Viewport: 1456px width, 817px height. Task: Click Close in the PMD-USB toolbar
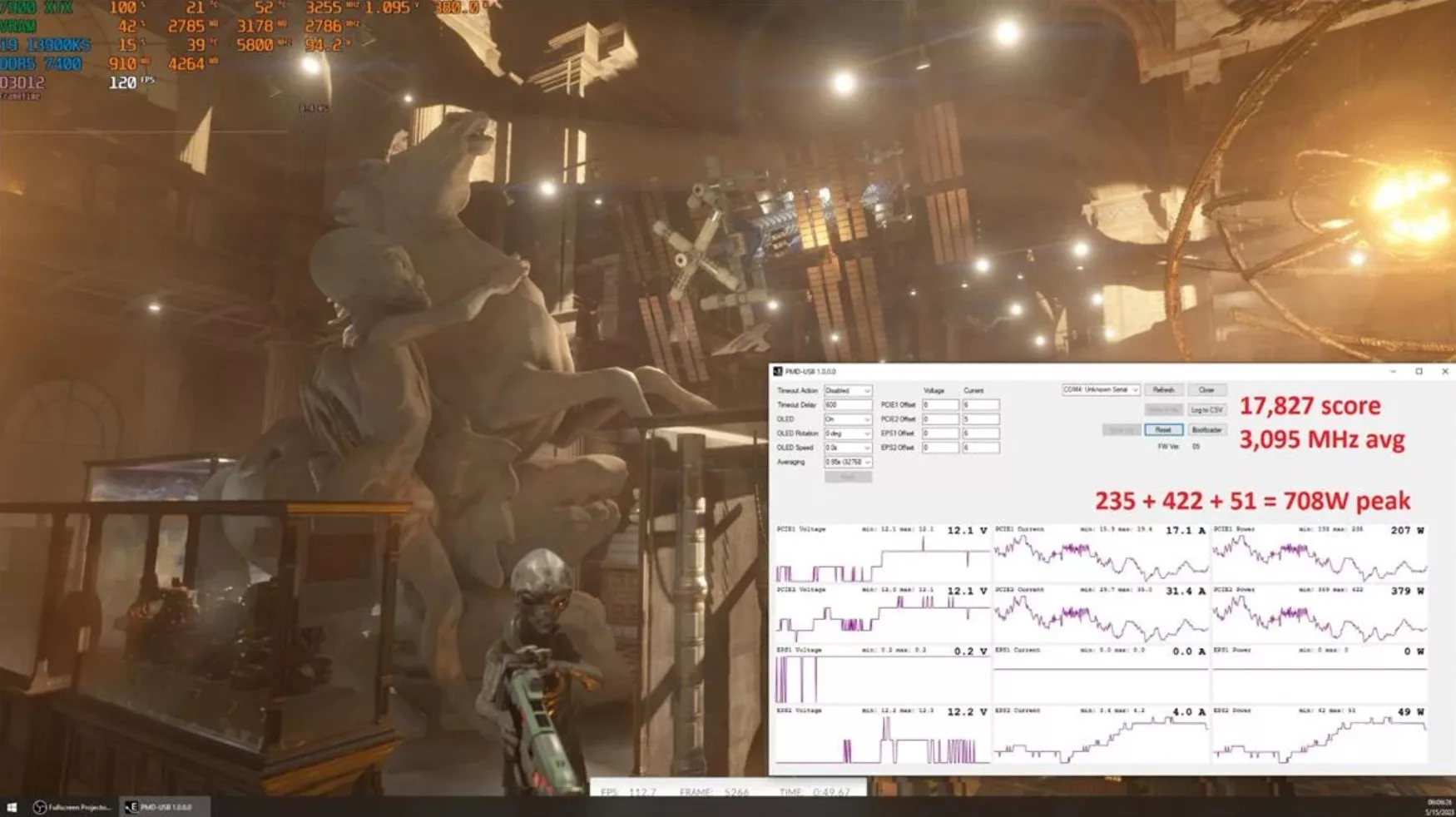1206,390
